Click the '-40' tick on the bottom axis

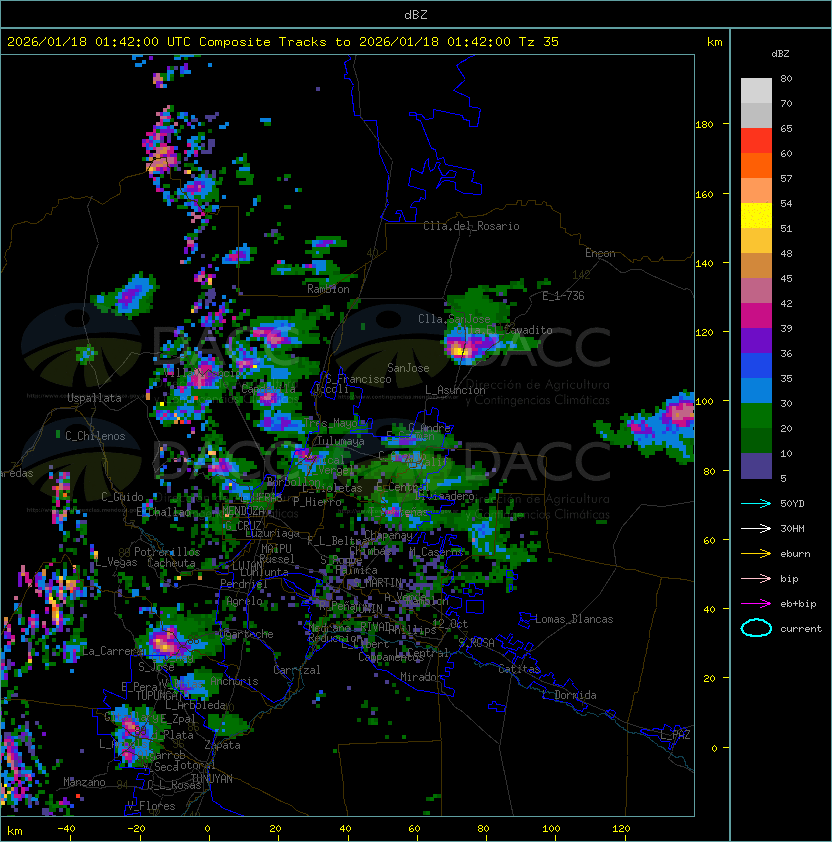pyautogui.click(x=67, y=829)
